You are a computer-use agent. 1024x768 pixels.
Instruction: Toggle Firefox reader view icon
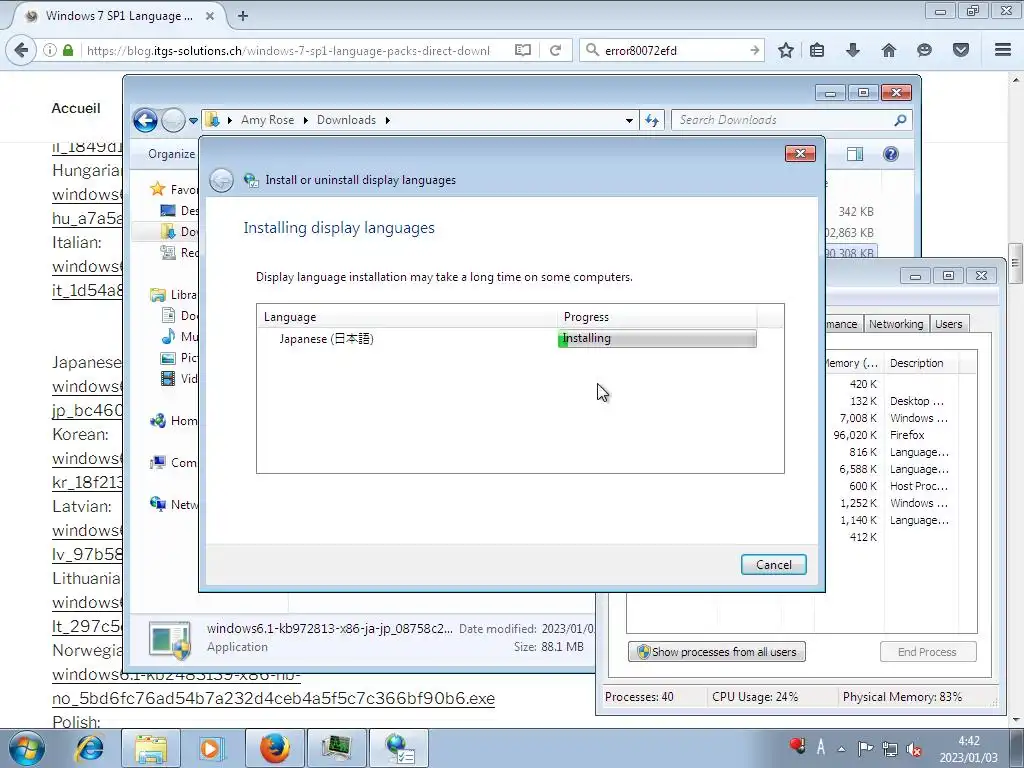522,50
